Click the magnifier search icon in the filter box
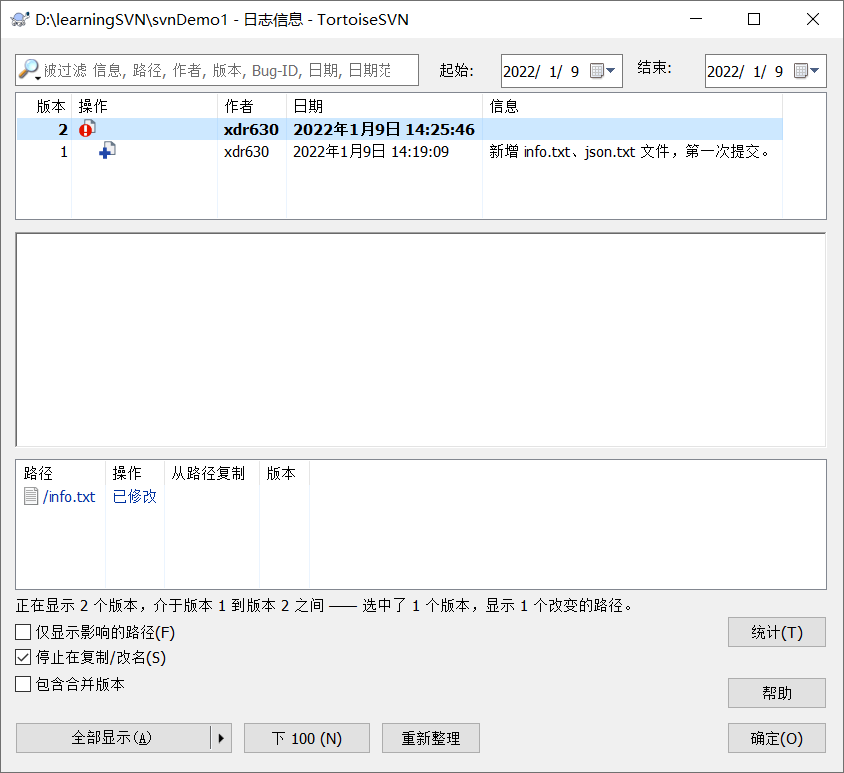This screenshot has height=773, width=844. click(x=29, y=70)
